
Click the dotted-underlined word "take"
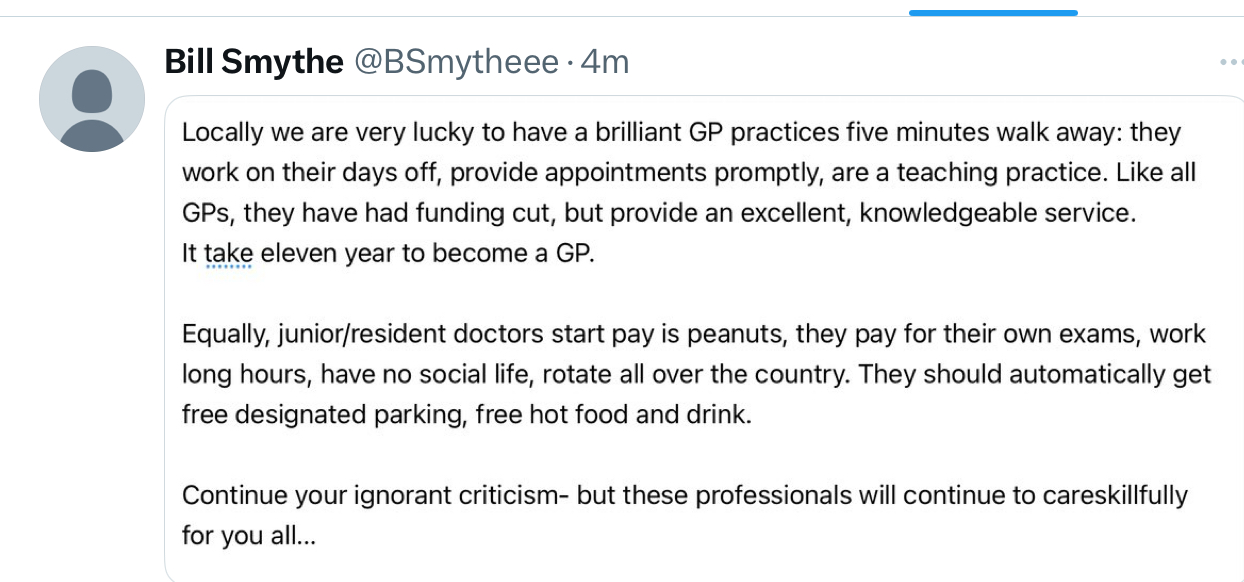[228, 254]
